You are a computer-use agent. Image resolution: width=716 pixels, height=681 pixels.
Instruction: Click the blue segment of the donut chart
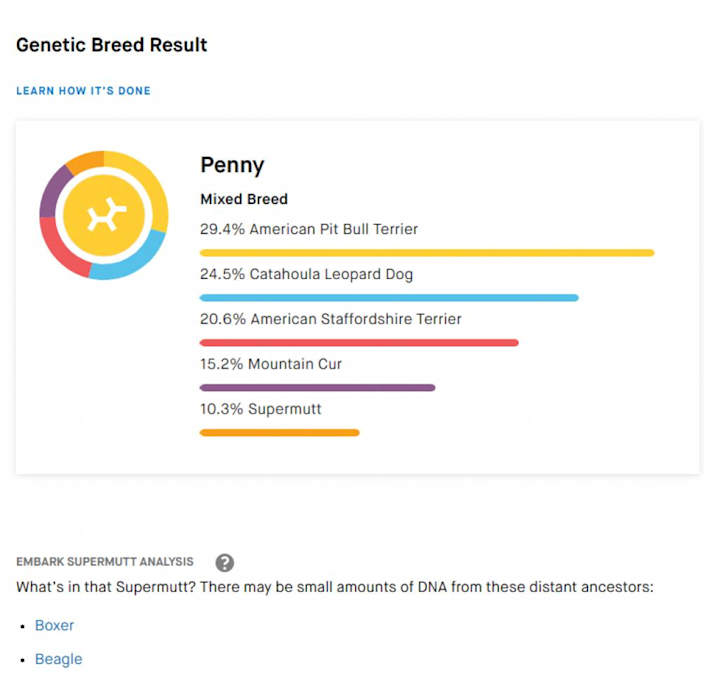pyautogui.click(x=132, y=259)
